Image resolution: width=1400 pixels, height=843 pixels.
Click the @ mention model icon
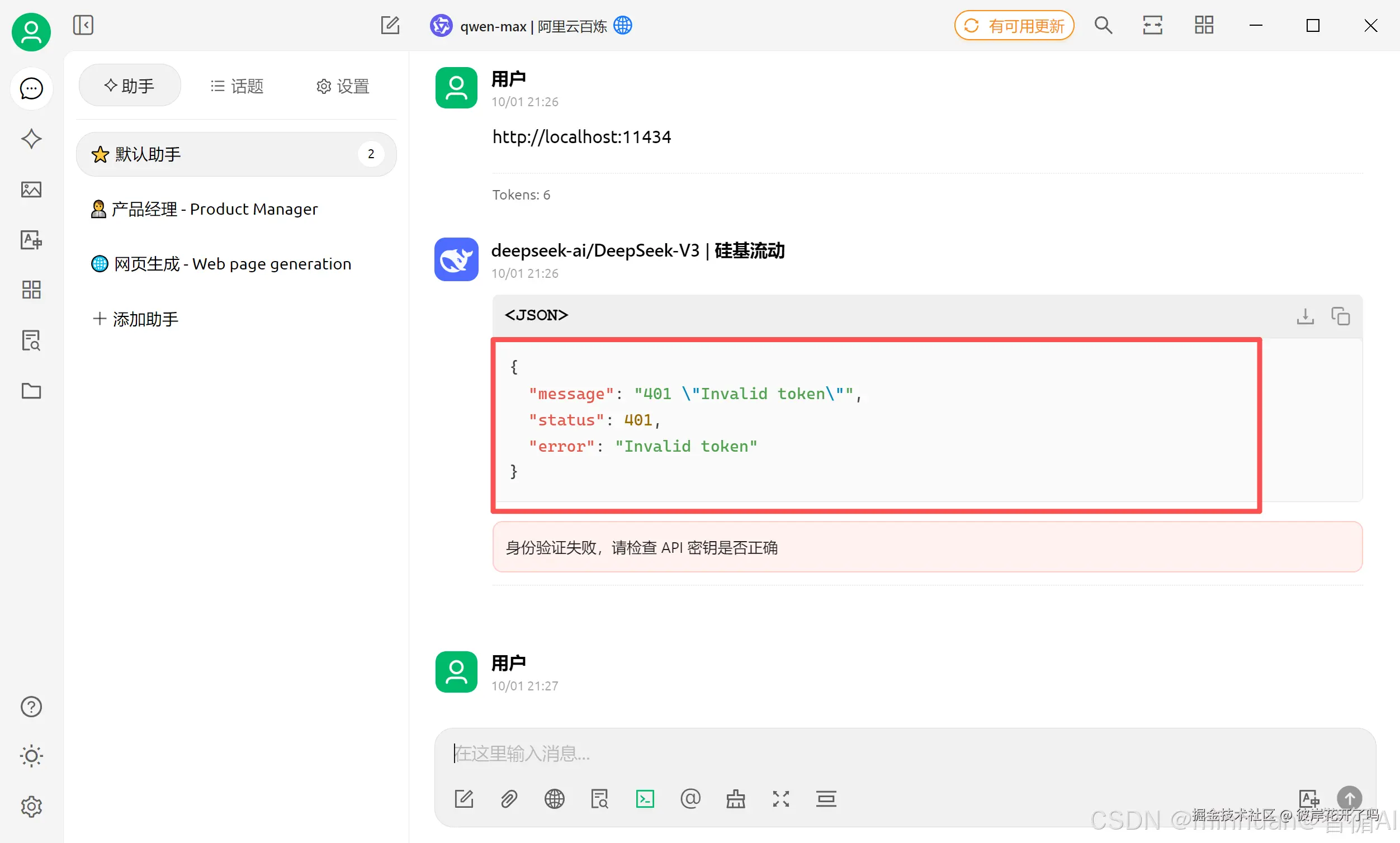pyautogui.click(x=690, y=799)
